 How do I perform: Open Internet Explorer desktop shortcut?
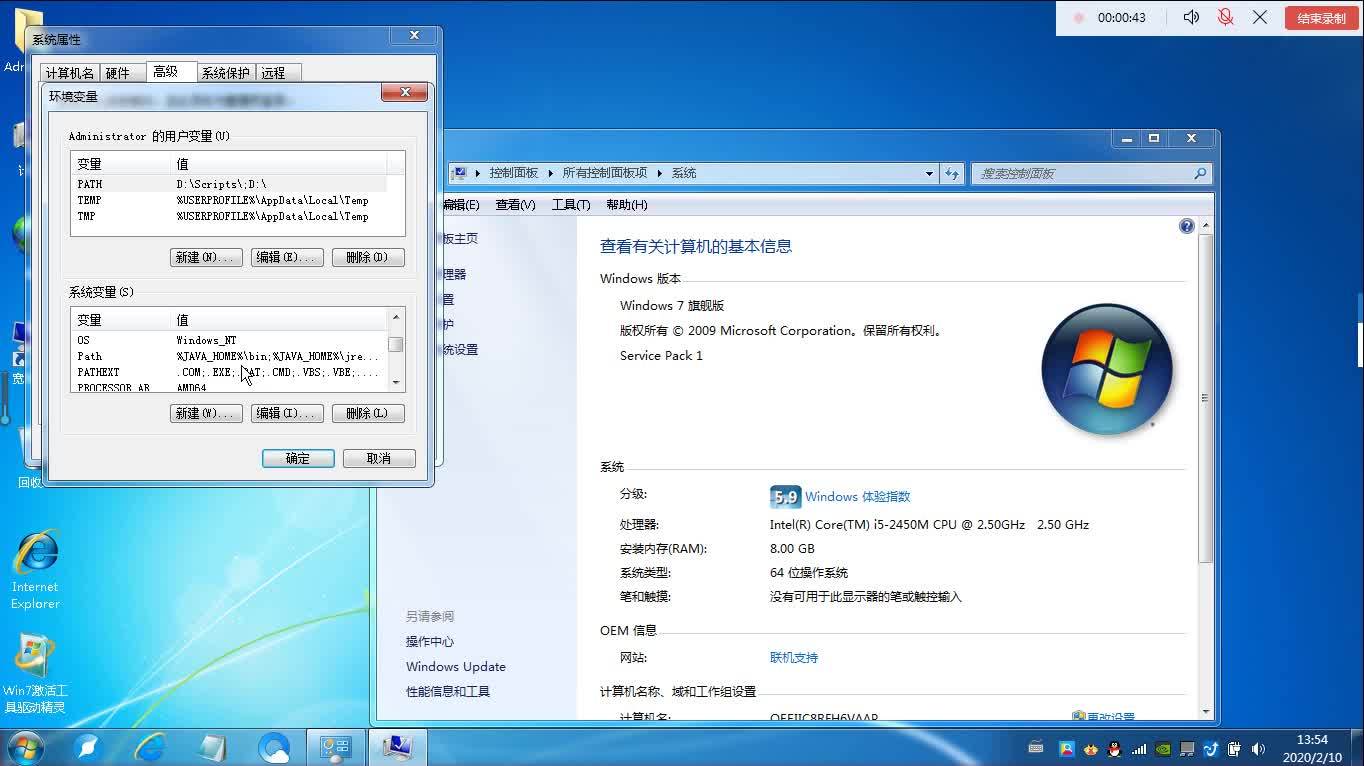pyautogui.click(x=36, y=569)
